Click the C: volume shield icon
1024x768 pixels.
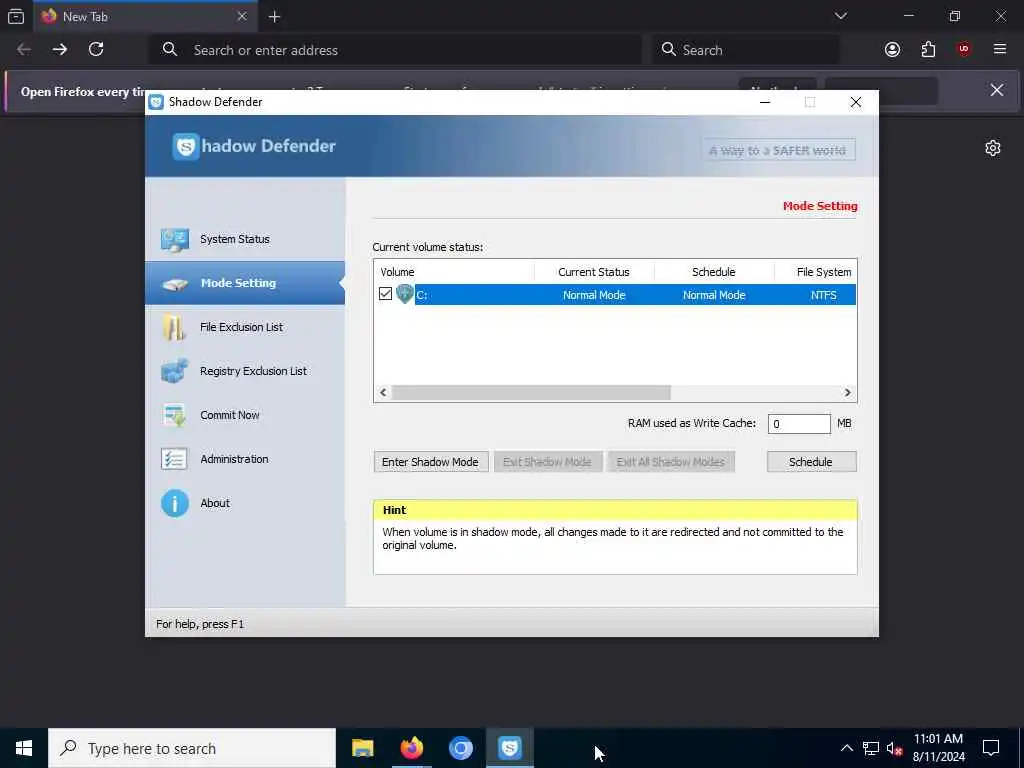click(405, 294)
